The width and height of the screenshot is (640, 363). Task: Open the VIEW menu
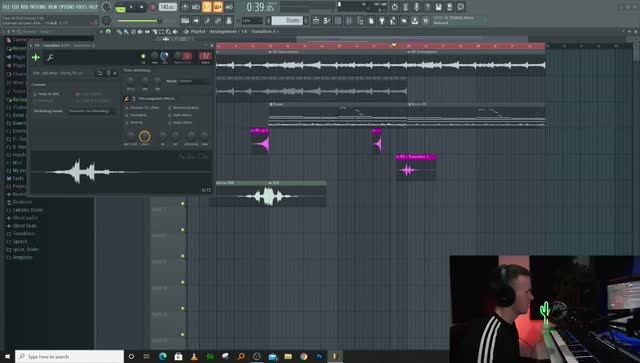53,7
